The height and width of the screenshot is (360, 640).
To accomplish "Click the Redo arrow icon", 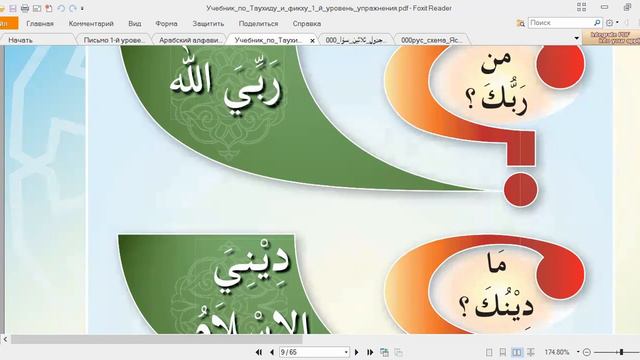I will tap(73, 8).
